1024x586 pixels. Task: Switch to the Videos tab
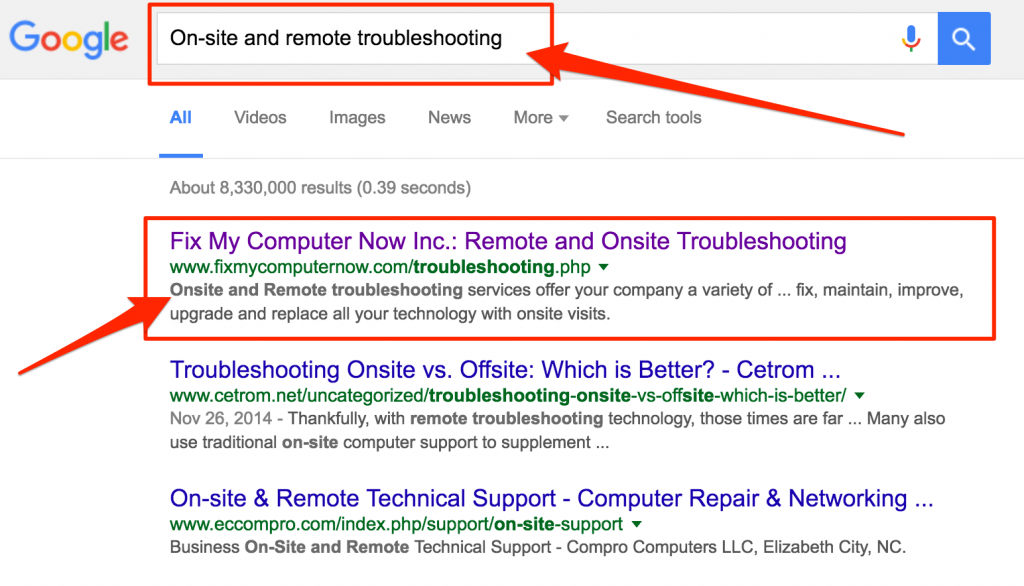point(260,118)
